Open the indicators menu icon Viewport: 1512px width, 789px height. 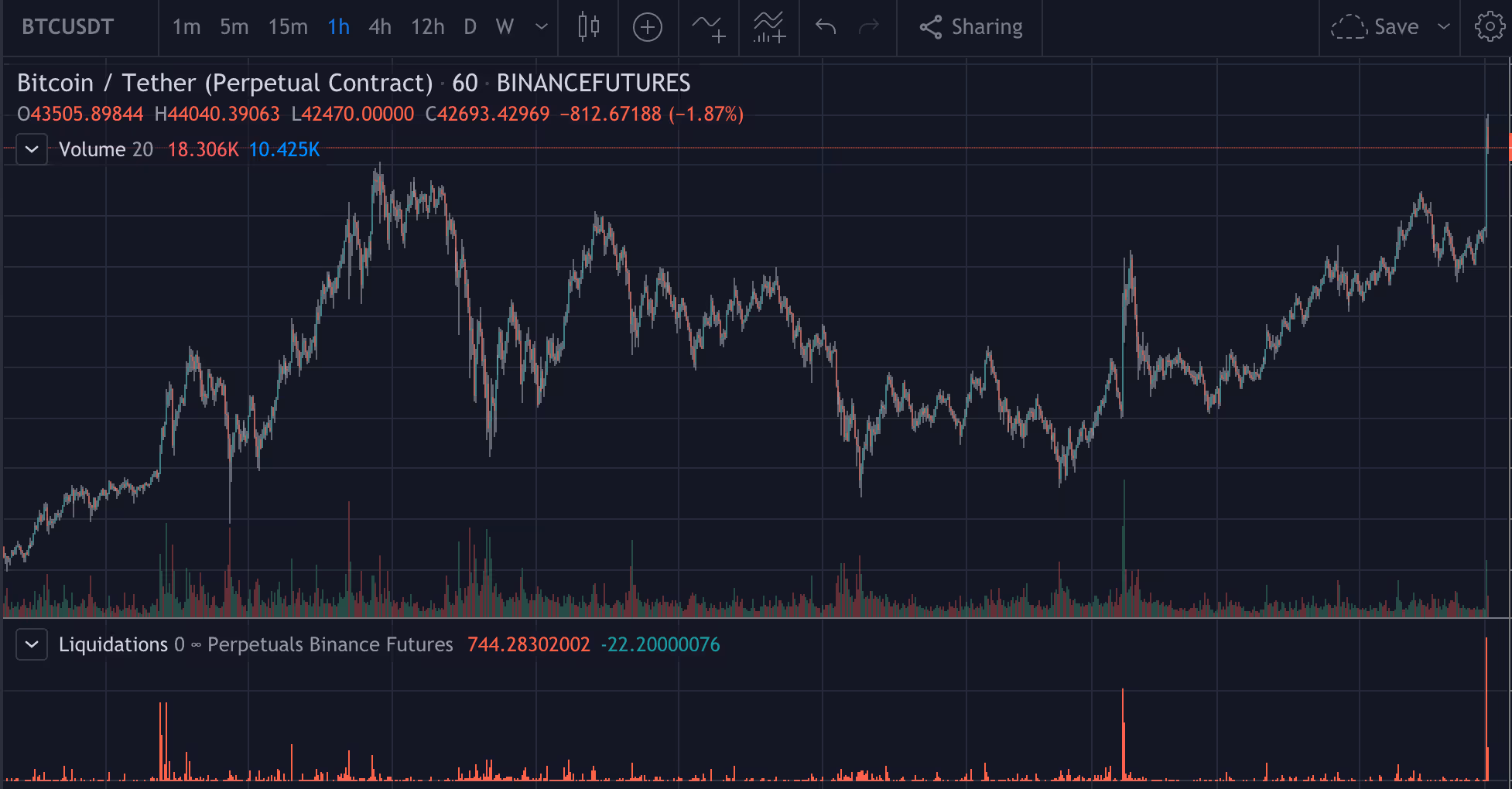click(709, 27)
